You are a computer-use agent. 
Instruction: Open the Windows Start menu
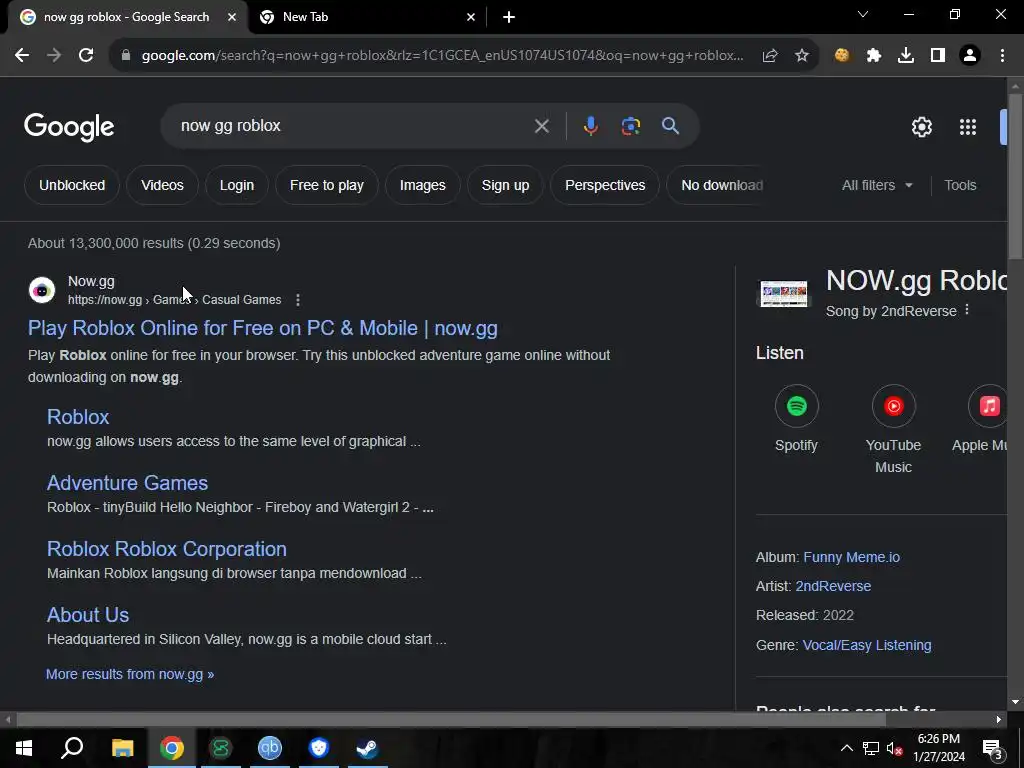pos(24,748)
